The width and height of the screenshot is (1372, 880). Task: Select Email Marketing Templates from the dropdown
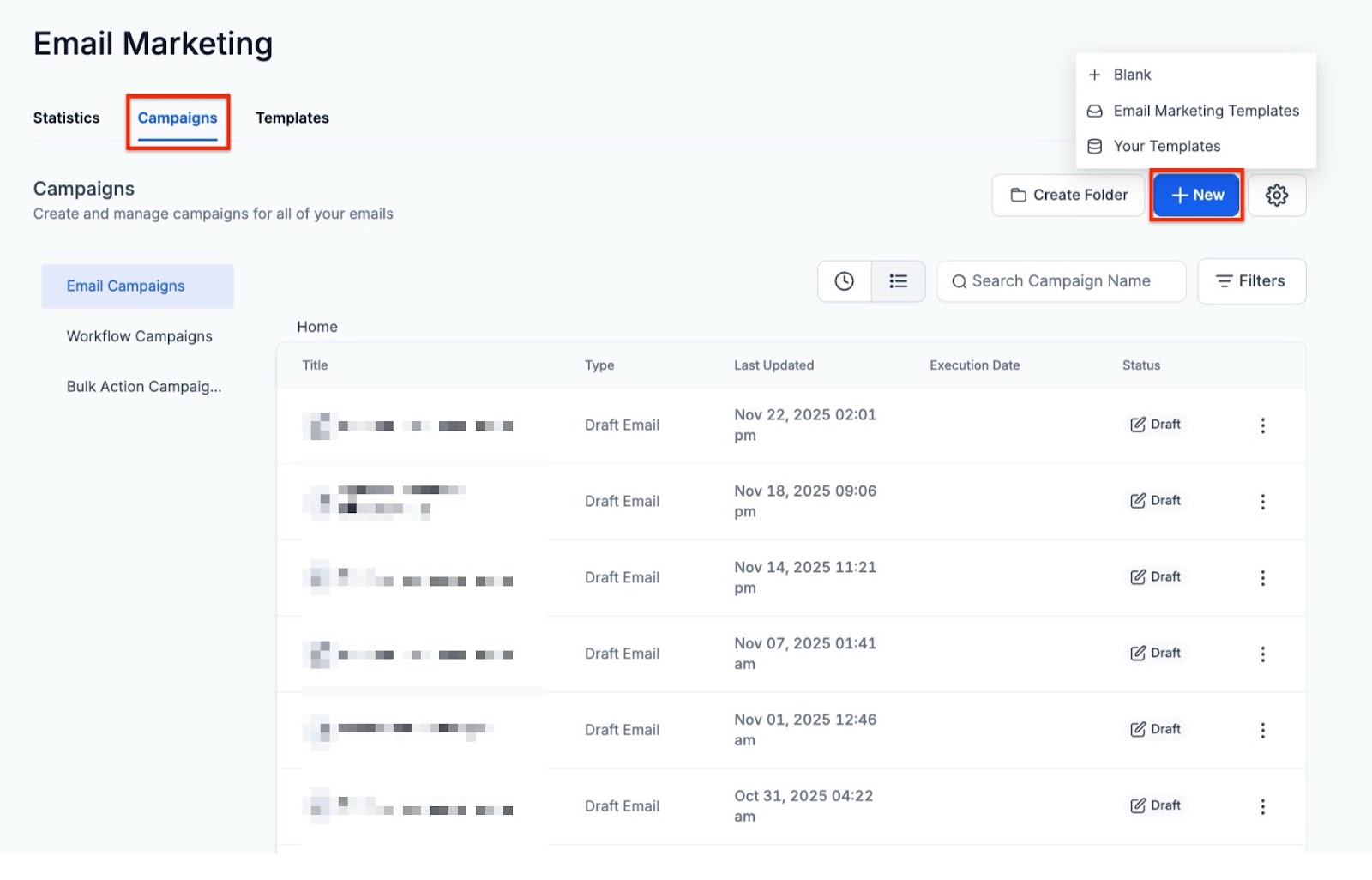pos(1205,111)
